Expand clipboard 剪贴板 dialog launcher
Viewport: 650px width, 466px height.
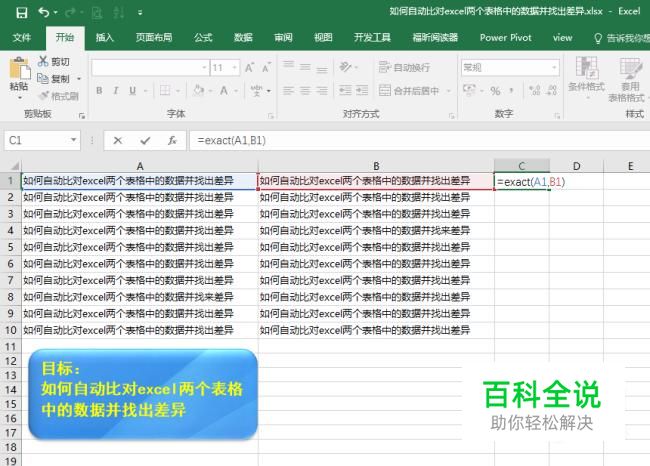click(82, 116)
